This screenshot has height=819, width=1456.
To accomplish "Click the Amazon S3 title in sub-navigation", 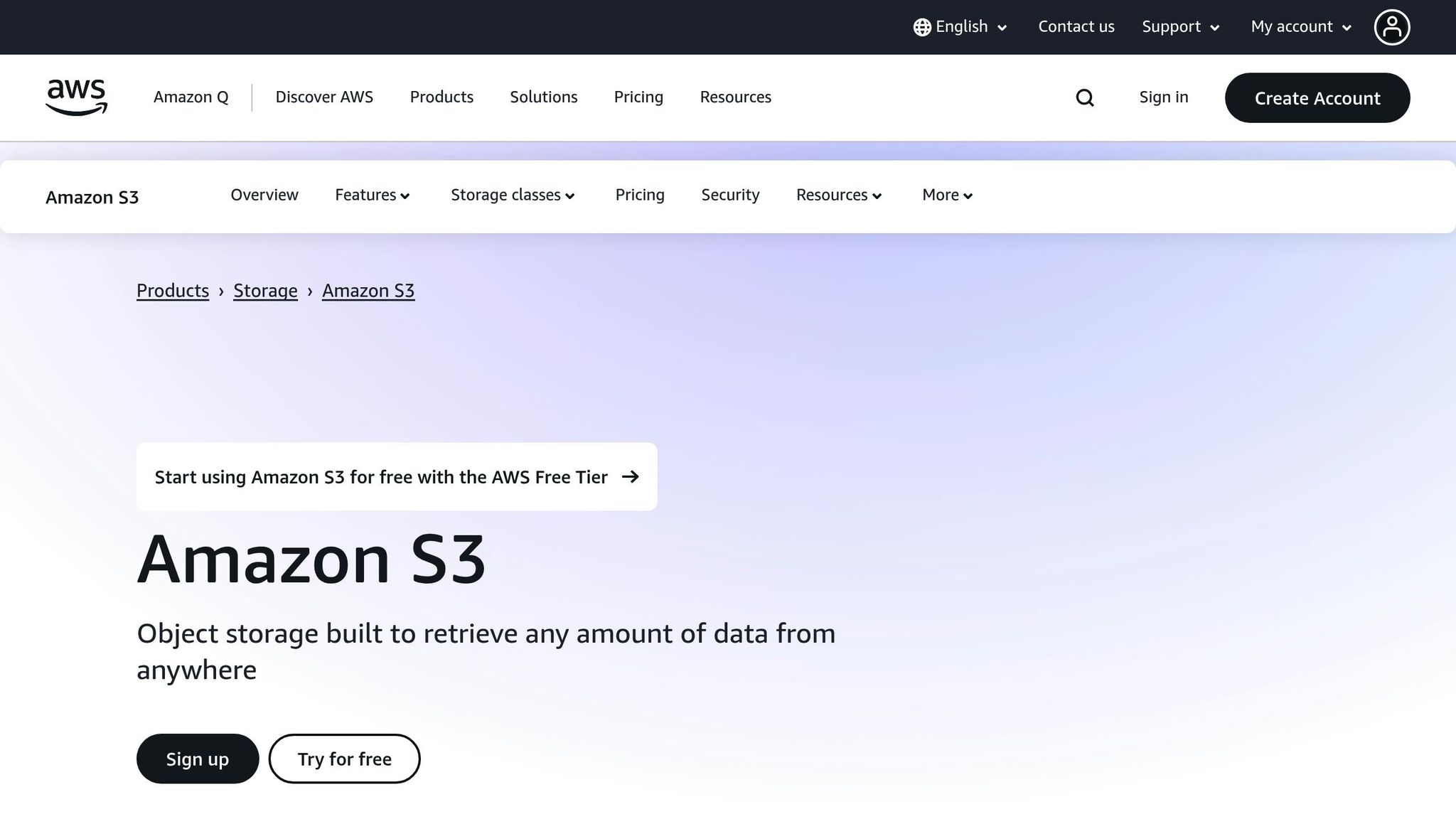I will [x=92, y=197].
